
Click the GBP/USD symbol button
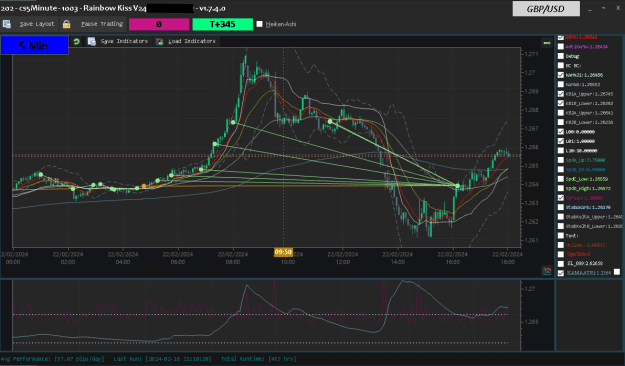tap(546, 9)
